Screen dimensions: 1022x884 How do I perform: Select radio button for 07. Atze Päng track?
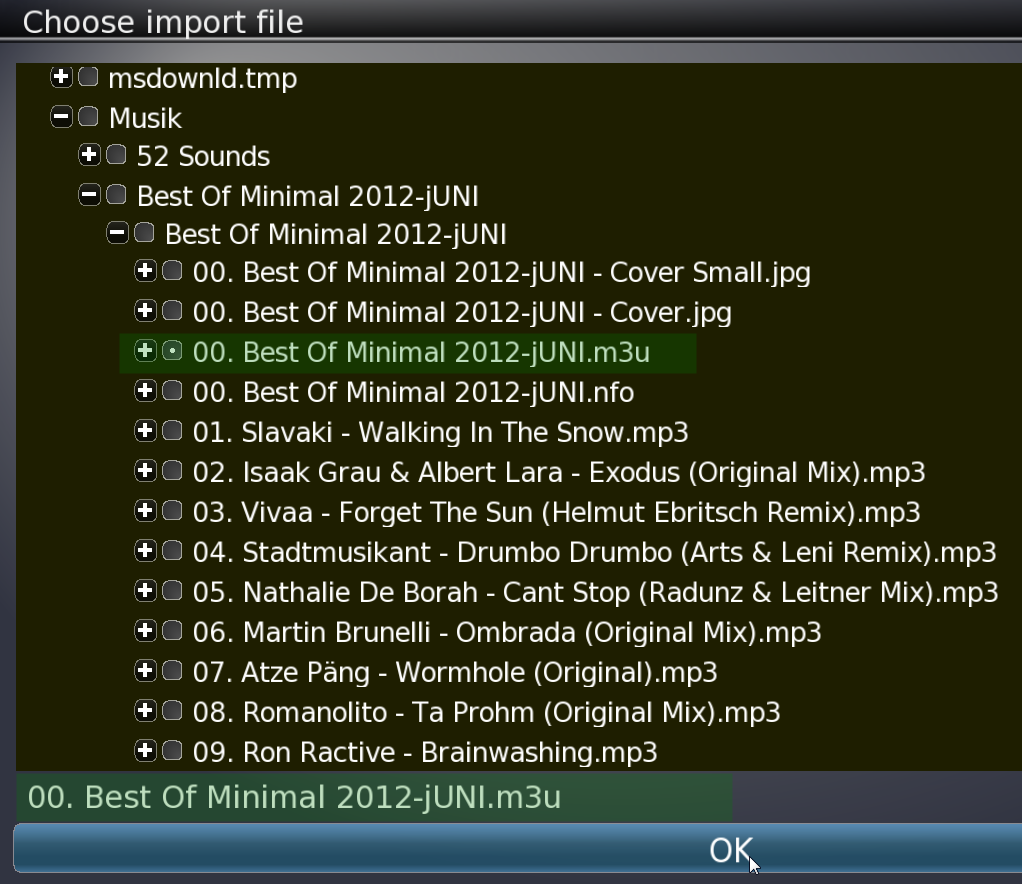pyautogui.click(x=172, y=670)
